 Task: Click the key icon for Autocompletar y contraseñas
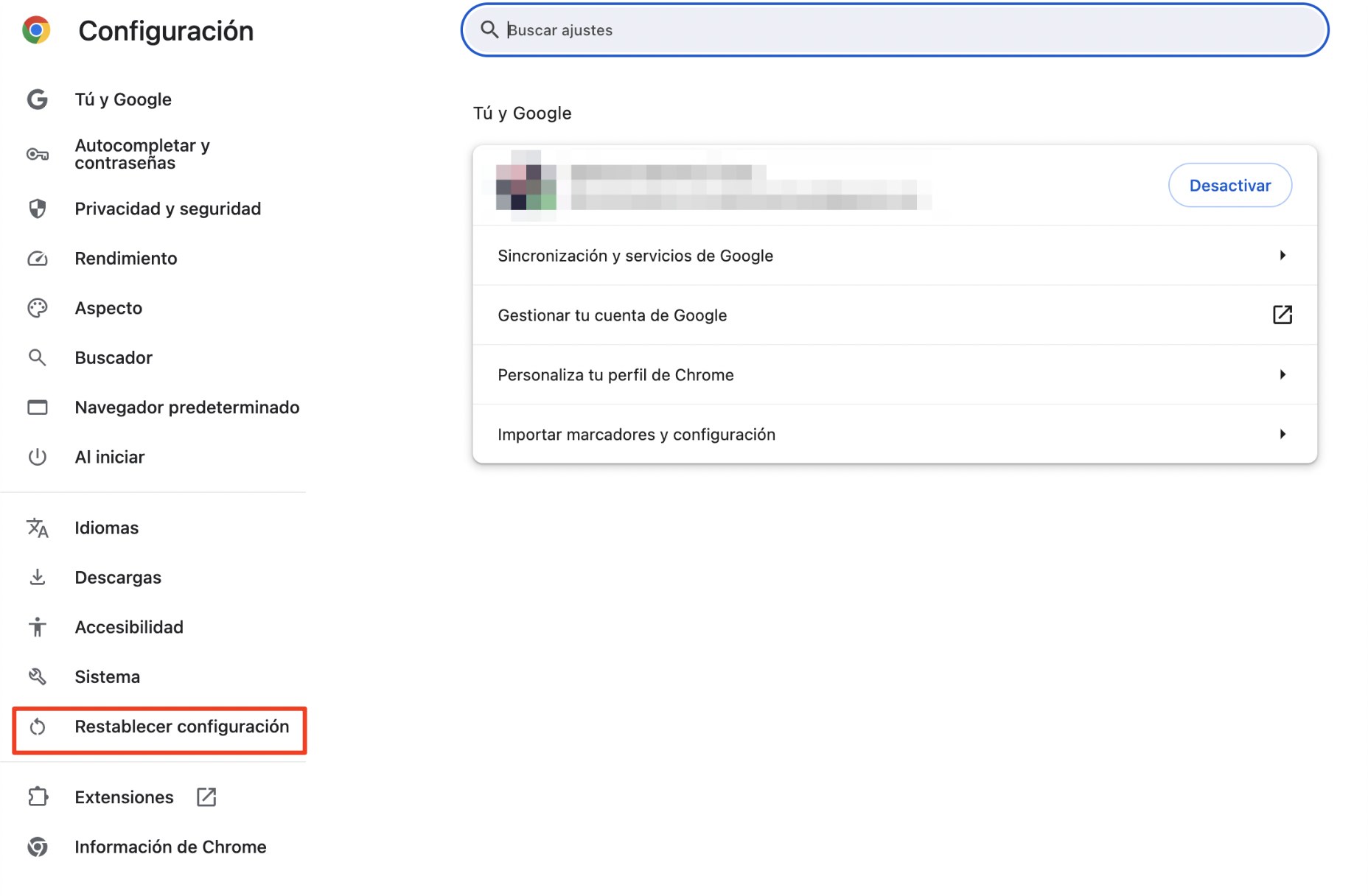[x=37, y=154]
